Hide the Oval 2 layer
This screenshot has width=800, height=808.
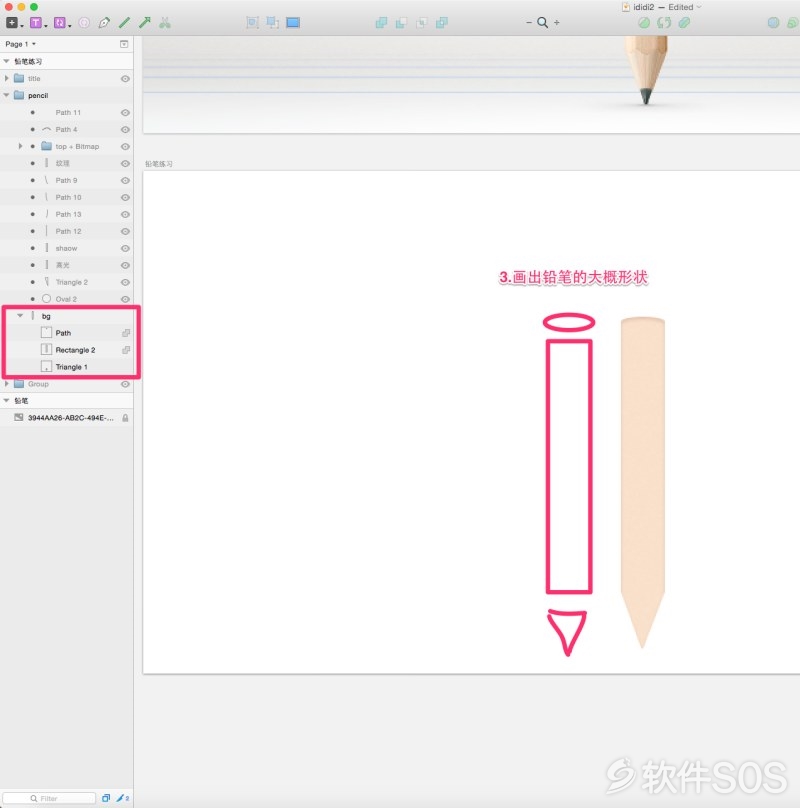(125, 299)
